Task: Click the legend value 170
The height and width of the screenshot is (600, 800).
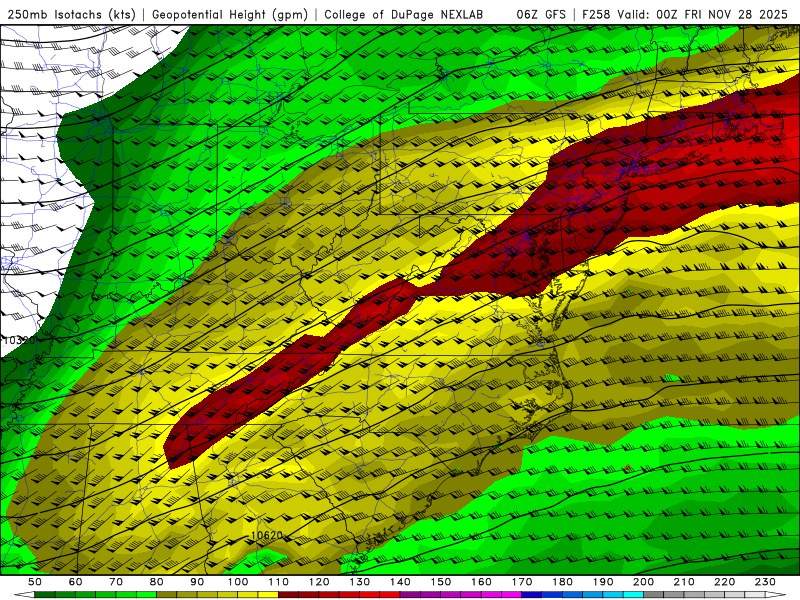Action: 521,582
